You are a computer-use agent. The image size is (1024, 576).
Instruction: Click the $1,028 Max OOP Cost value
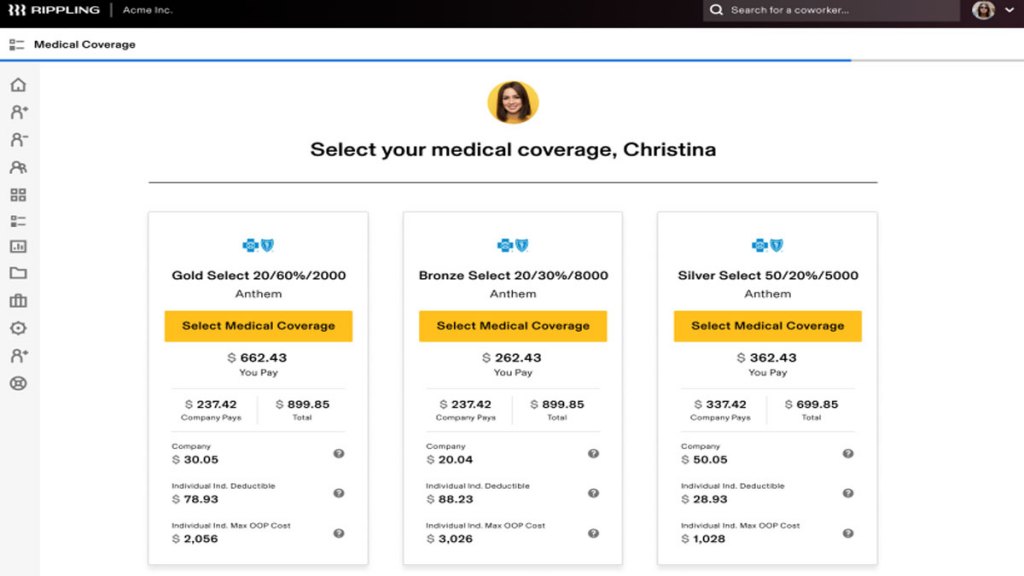coord(703,539)
